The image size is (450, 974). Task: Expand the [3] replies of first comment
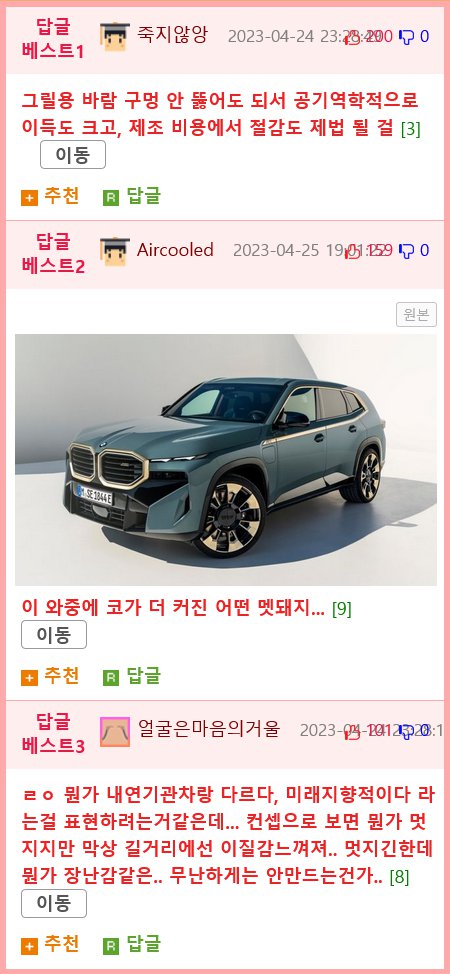coord(411,130)
